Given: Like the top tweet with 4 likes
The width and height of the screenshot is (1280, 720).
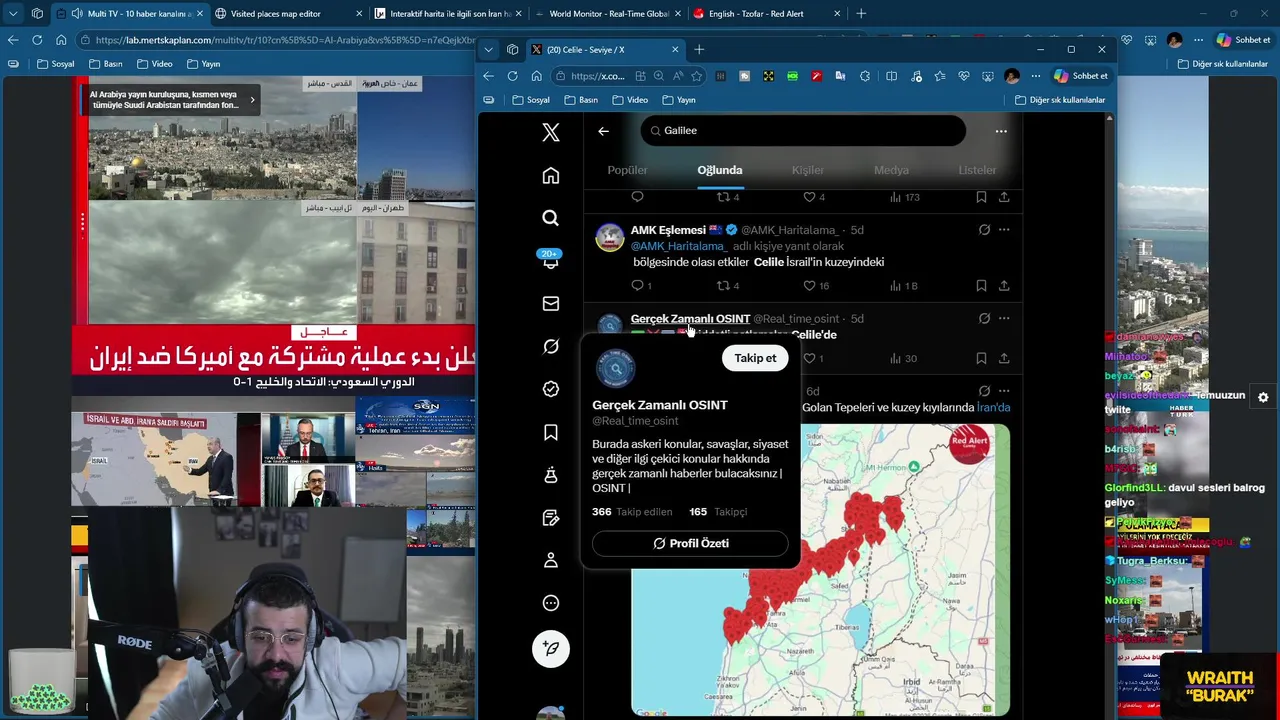Looking at the screenshot, I should [815, 197].
